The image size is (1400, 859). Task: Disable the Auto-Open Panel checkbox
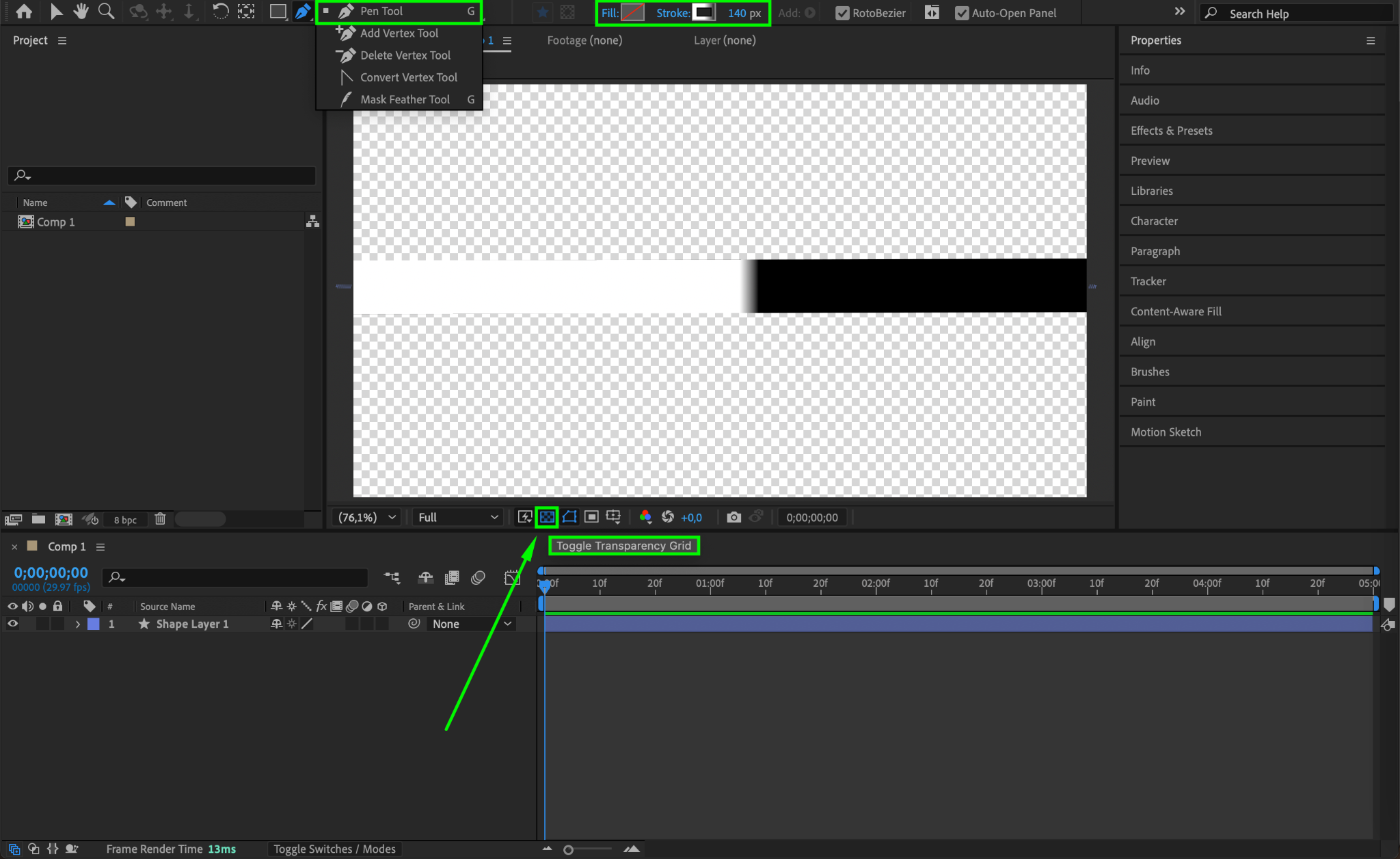(962, 13)
